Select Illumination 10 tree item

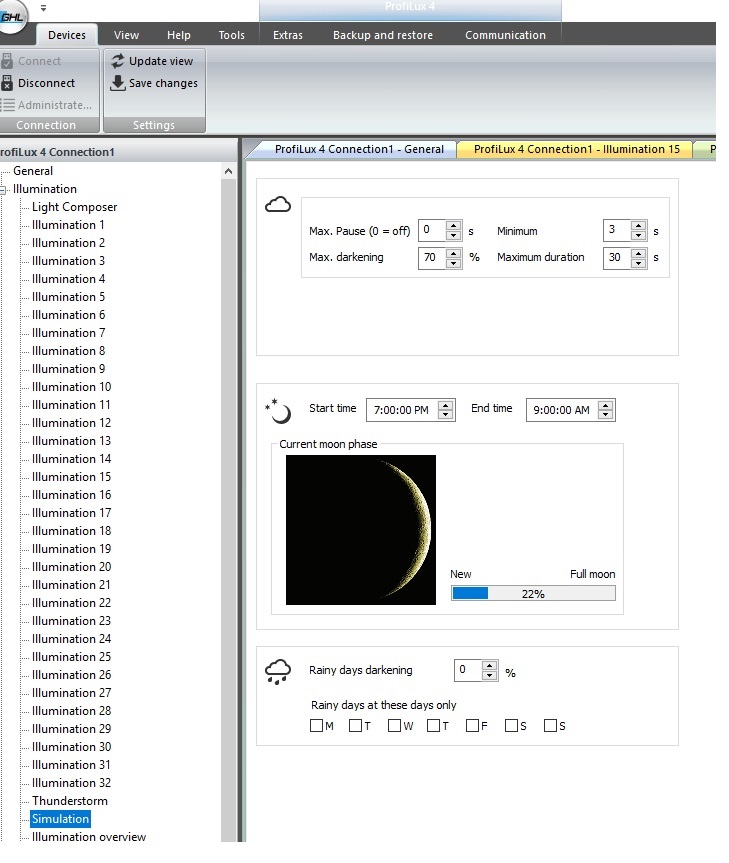[72, 387]
